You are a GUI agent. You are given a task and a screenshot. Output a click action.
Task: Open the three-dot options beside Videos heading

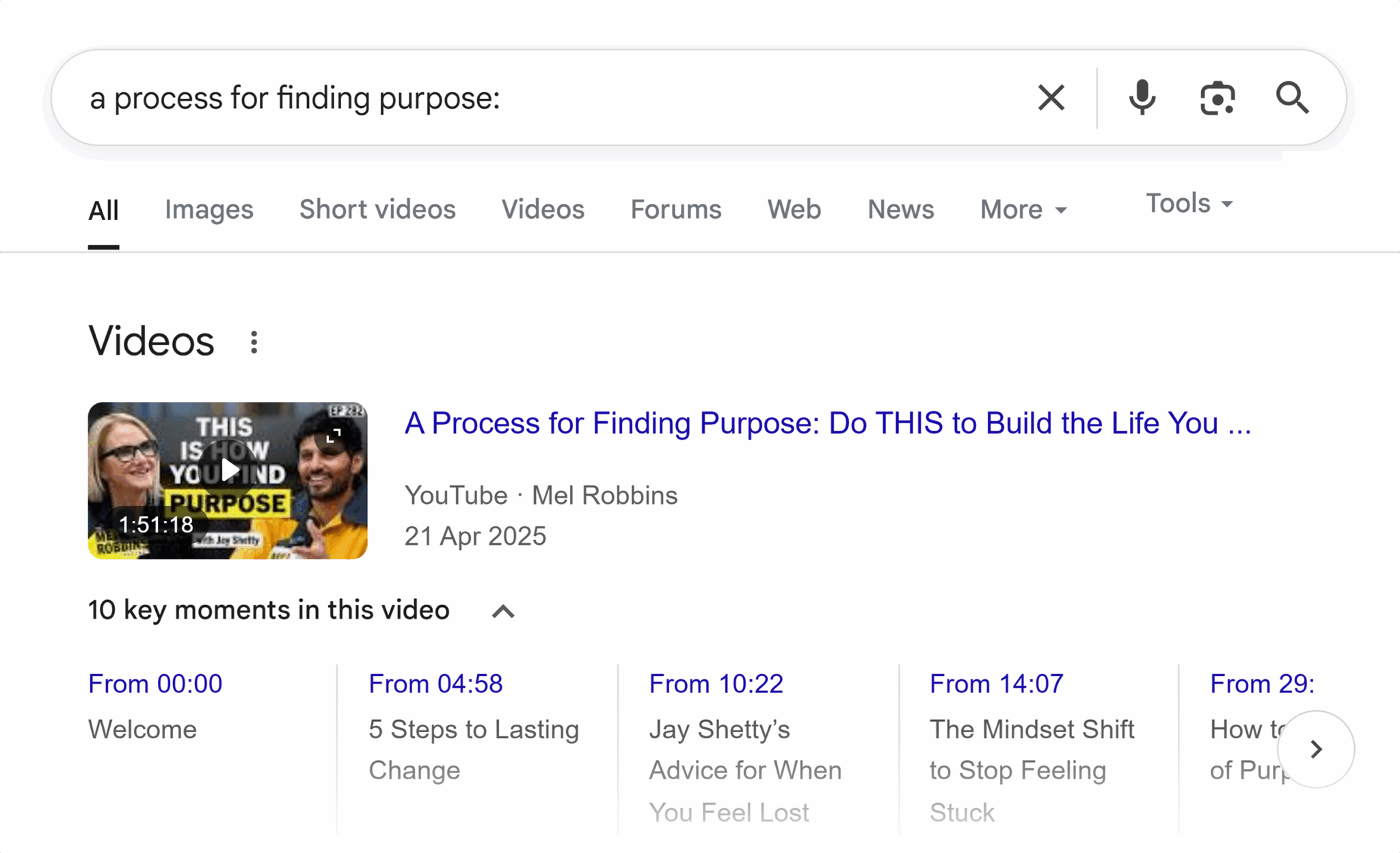tap(254, 342)
